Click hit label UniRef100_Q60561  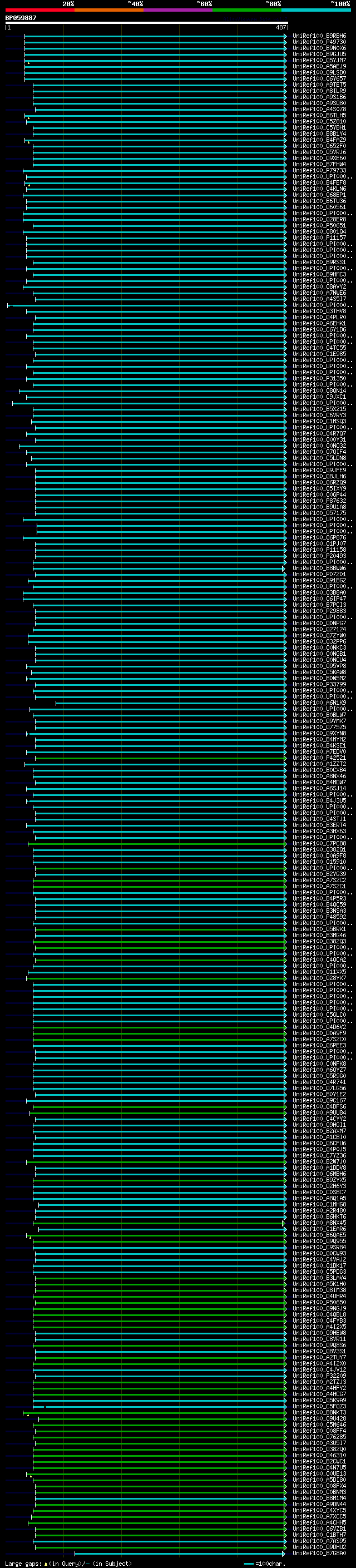tap(319, 207)
